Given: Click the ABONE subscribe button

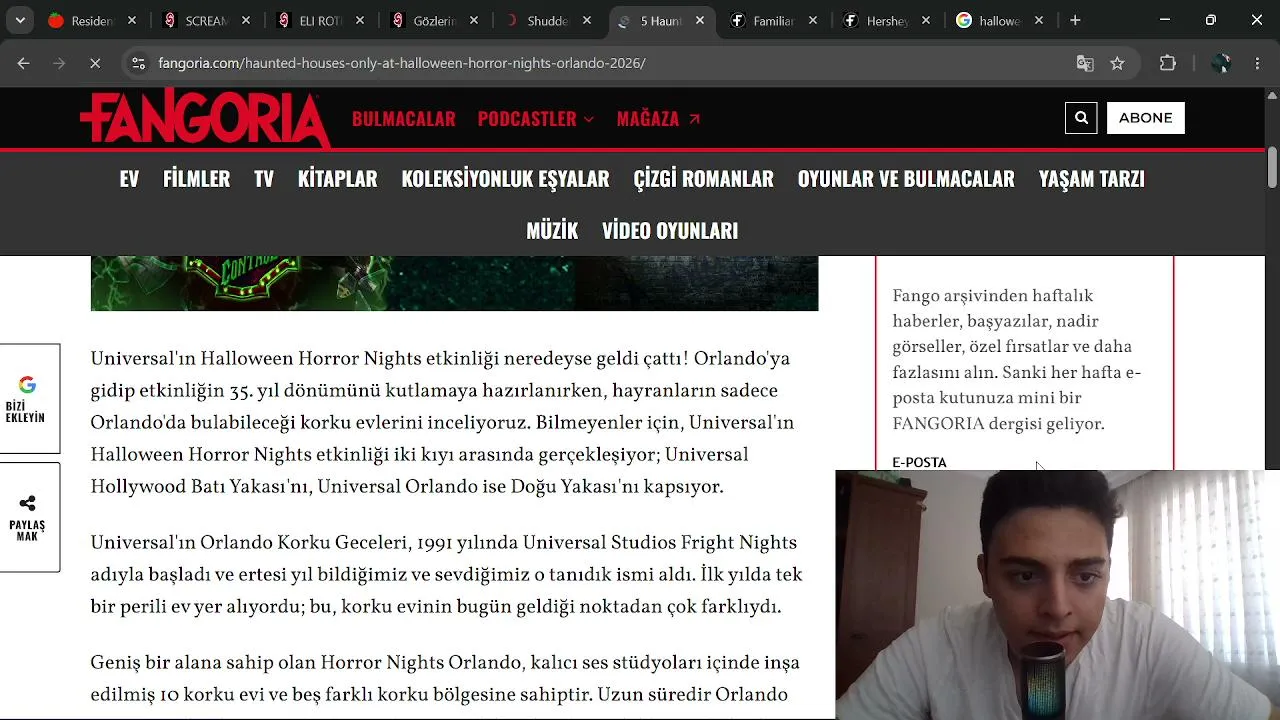Looking at the screenshot, I should tap(1146, 118).
